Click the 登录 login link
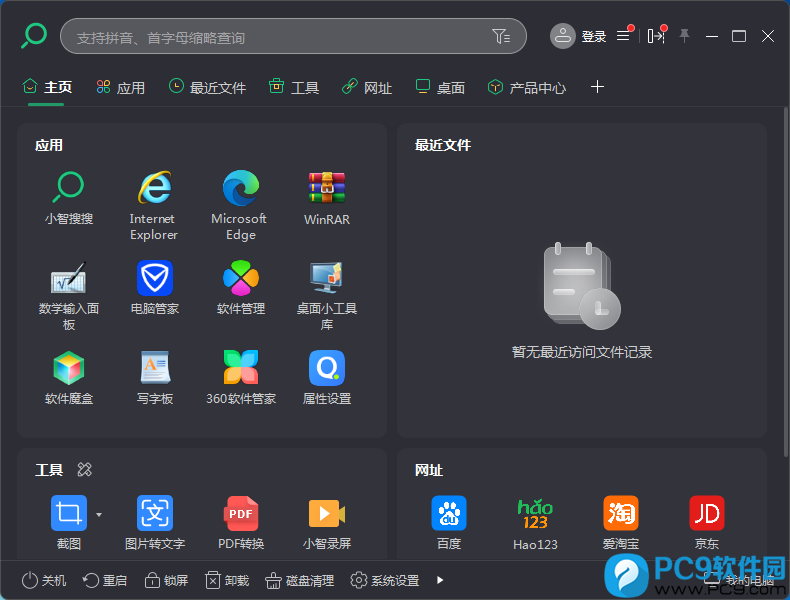Image resolution: width=790 pixels, height=600 pixels. click(x=594, y=36)
